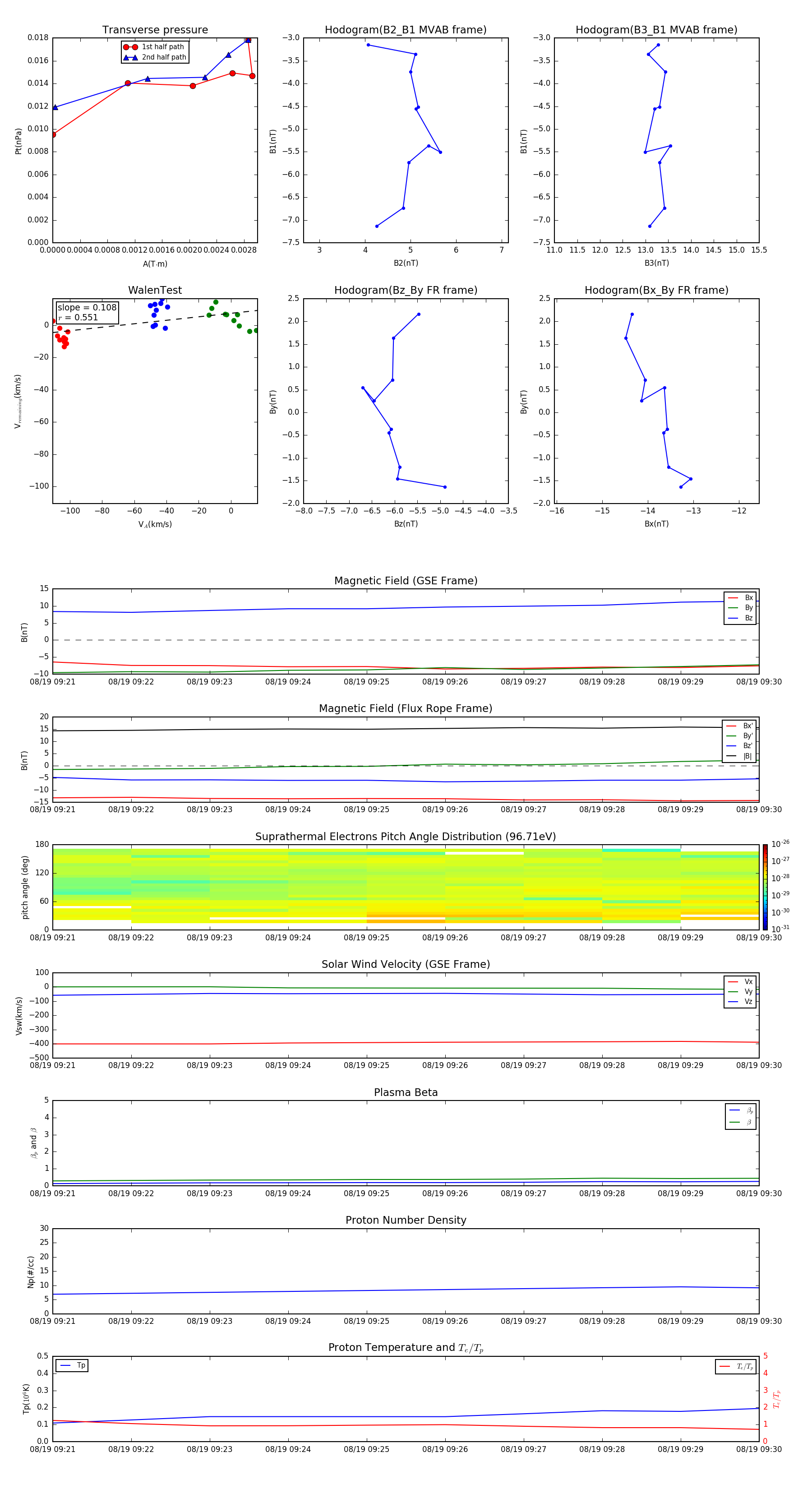Image resolution: width=812 pixels, height=1489 pixels.
Task: Click the 'V_A(km/s)' axis label under WalenTest
Action: pyautogui.click(x=155, y=524)
